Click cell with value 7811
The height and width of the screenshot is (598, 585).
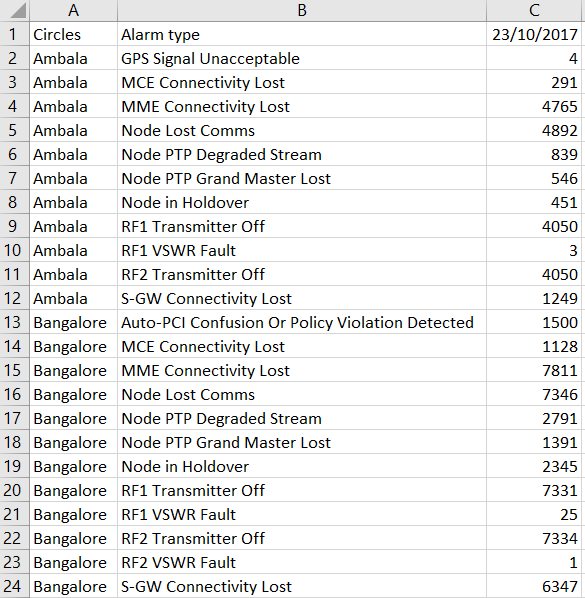534,370
